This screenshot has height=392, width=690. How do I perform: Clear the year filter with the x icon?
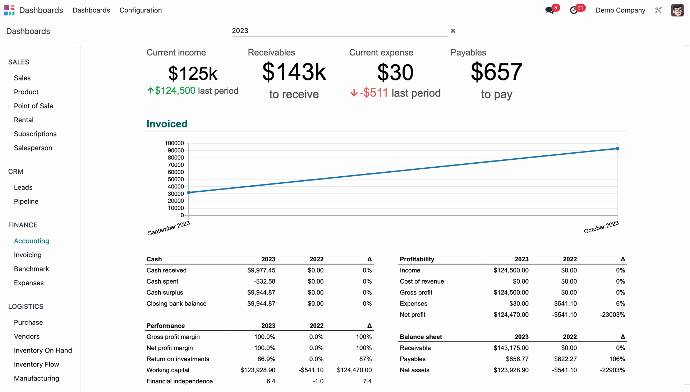453,31
